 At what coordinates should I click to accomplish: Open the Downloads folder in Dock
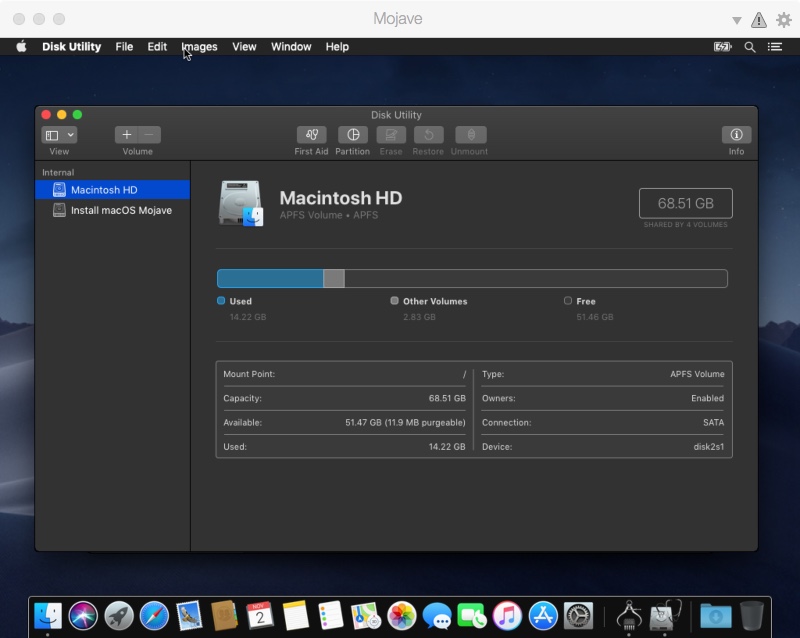tap(716, 616)
